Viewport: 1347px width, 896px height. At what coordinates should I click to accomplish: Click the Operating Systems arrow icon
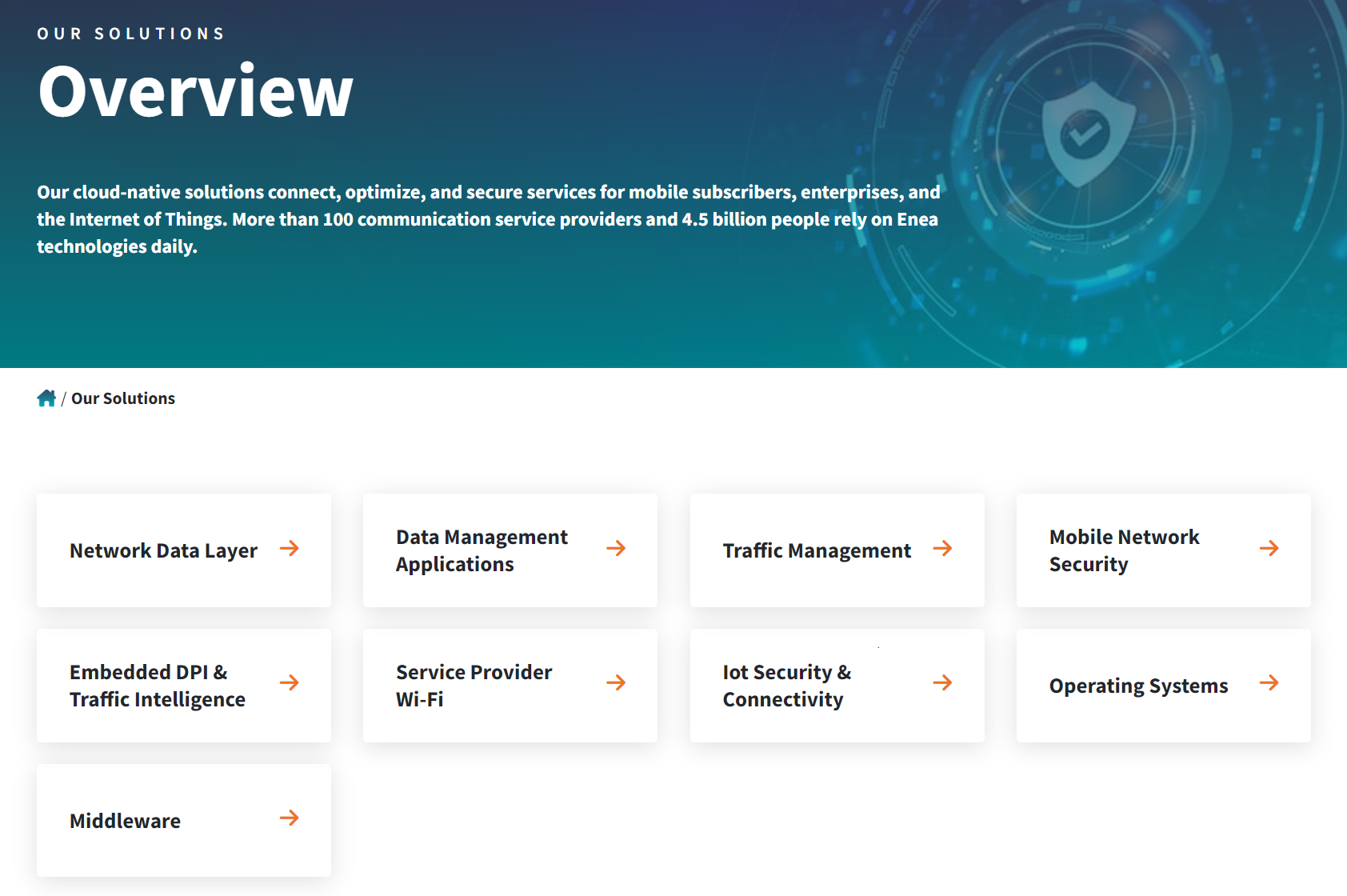1269,682
